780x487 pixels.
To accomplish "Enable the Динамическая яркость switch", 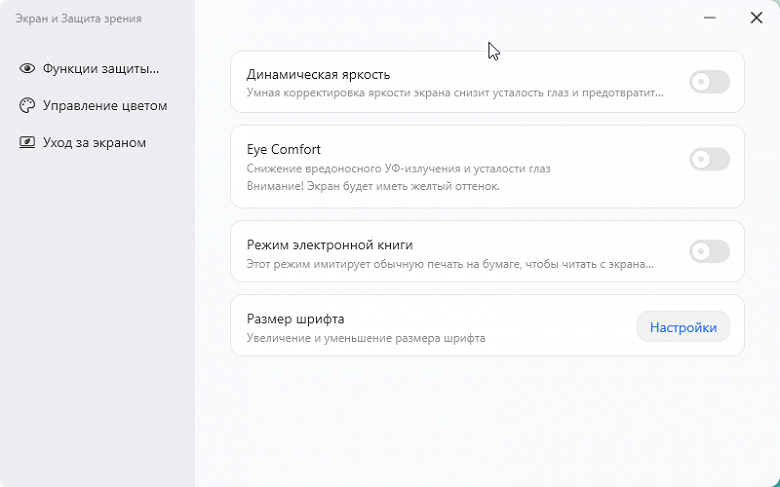I will click(709, 82).
